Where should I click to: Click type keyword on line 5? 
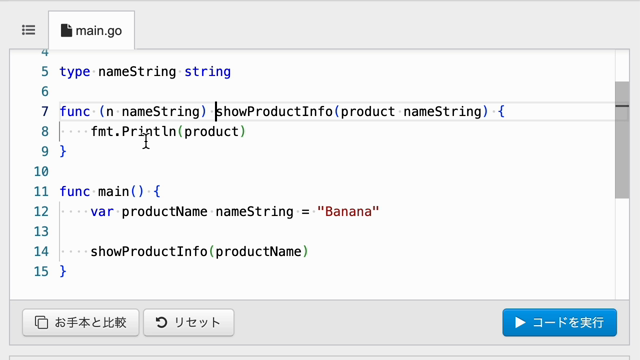75,72
